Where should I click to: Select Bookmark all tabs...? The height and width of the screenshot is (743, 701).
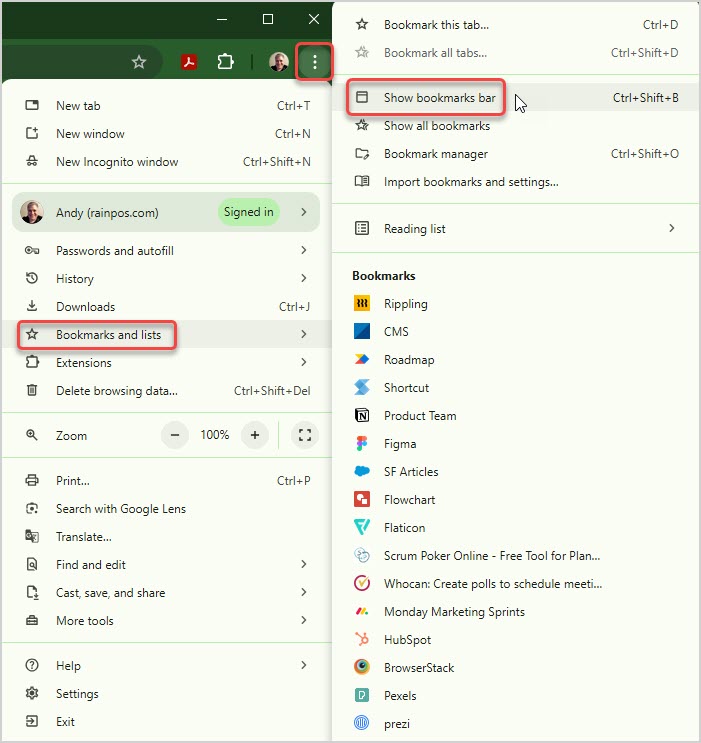pos(516,53)
